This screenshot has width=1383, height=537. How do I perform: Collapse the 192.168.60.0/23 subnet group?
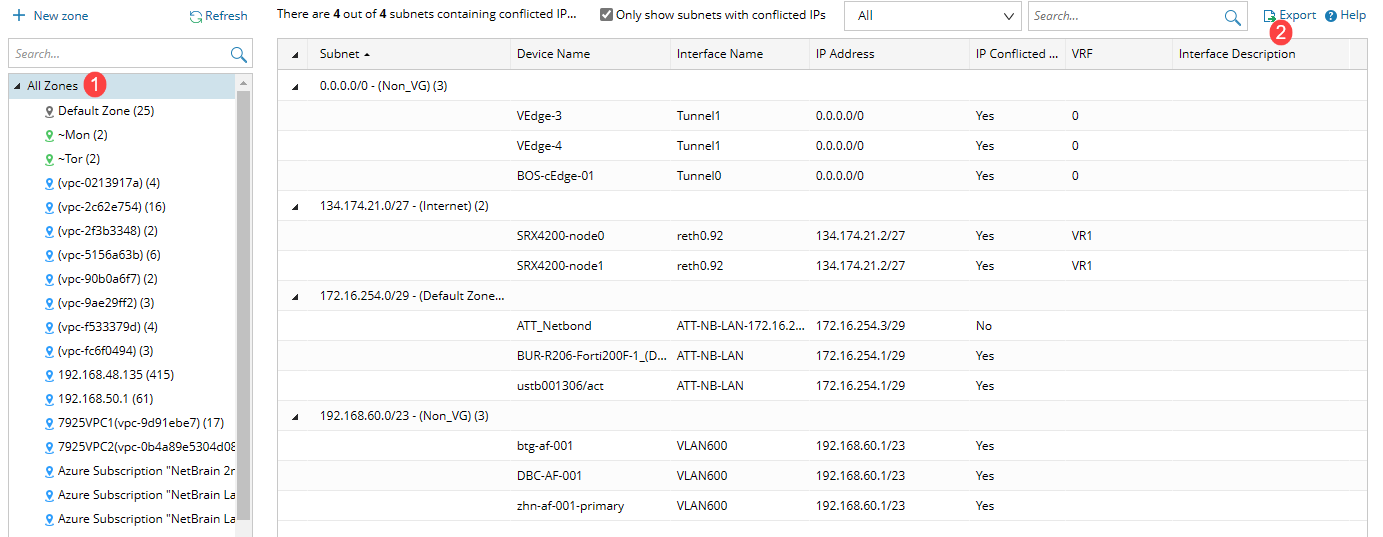click(x=295, y=417)
